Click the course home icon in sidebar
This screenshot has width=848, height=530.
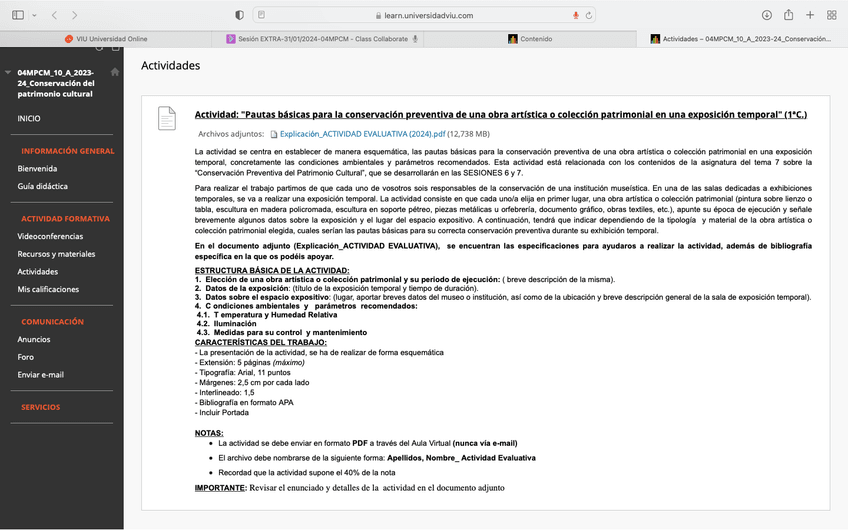point(115,72)
